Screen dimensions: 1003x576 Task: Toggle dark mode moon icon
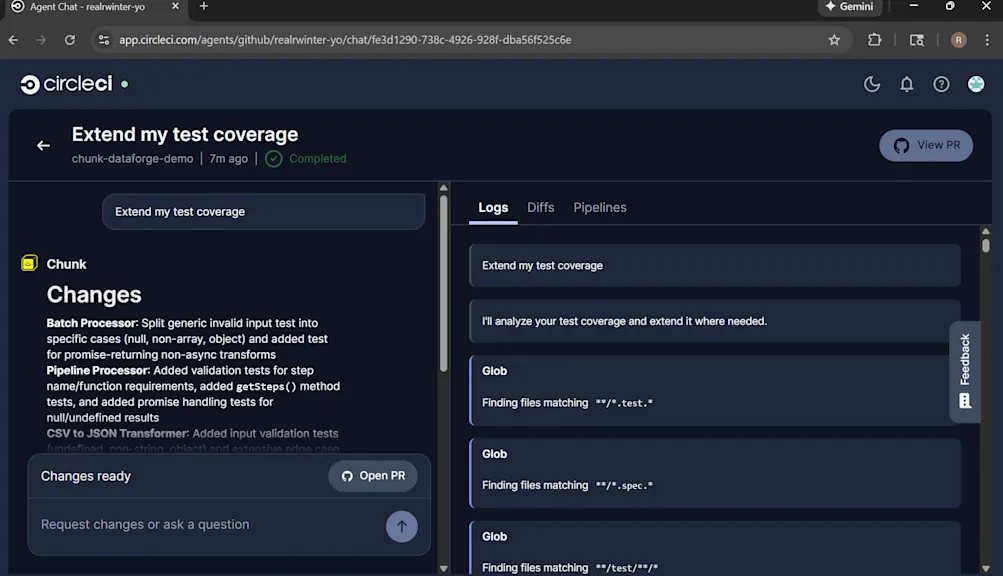[x=872, y=84]
